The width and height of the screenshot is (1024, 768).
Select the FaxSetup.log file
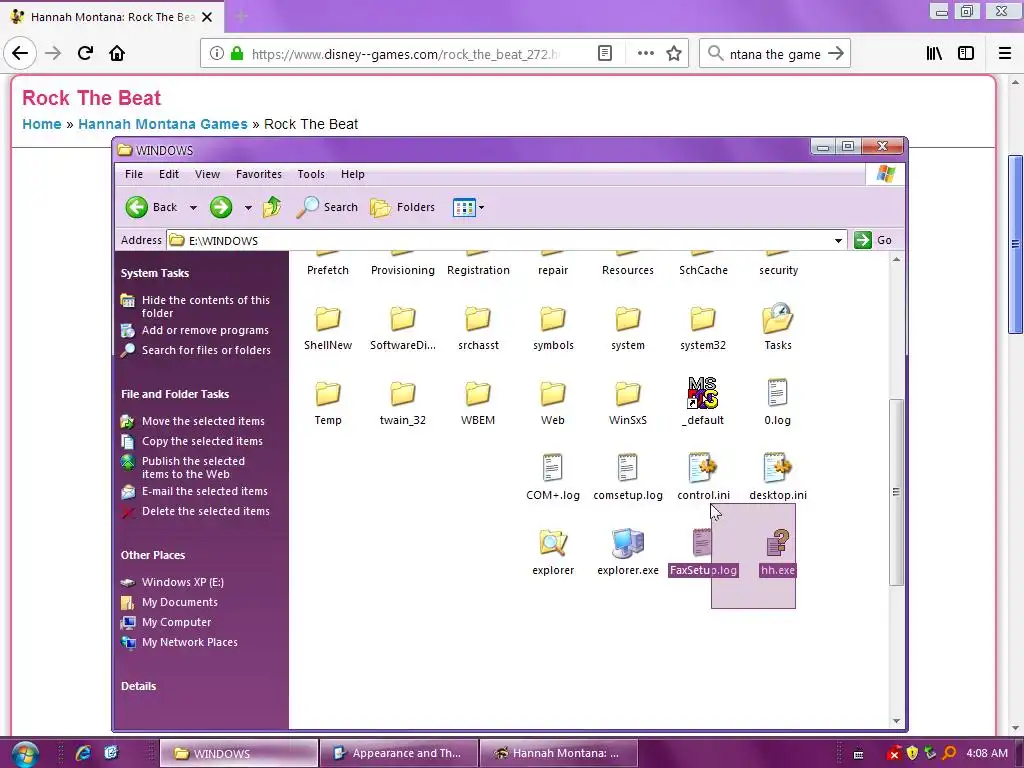[x=703, y=553]
